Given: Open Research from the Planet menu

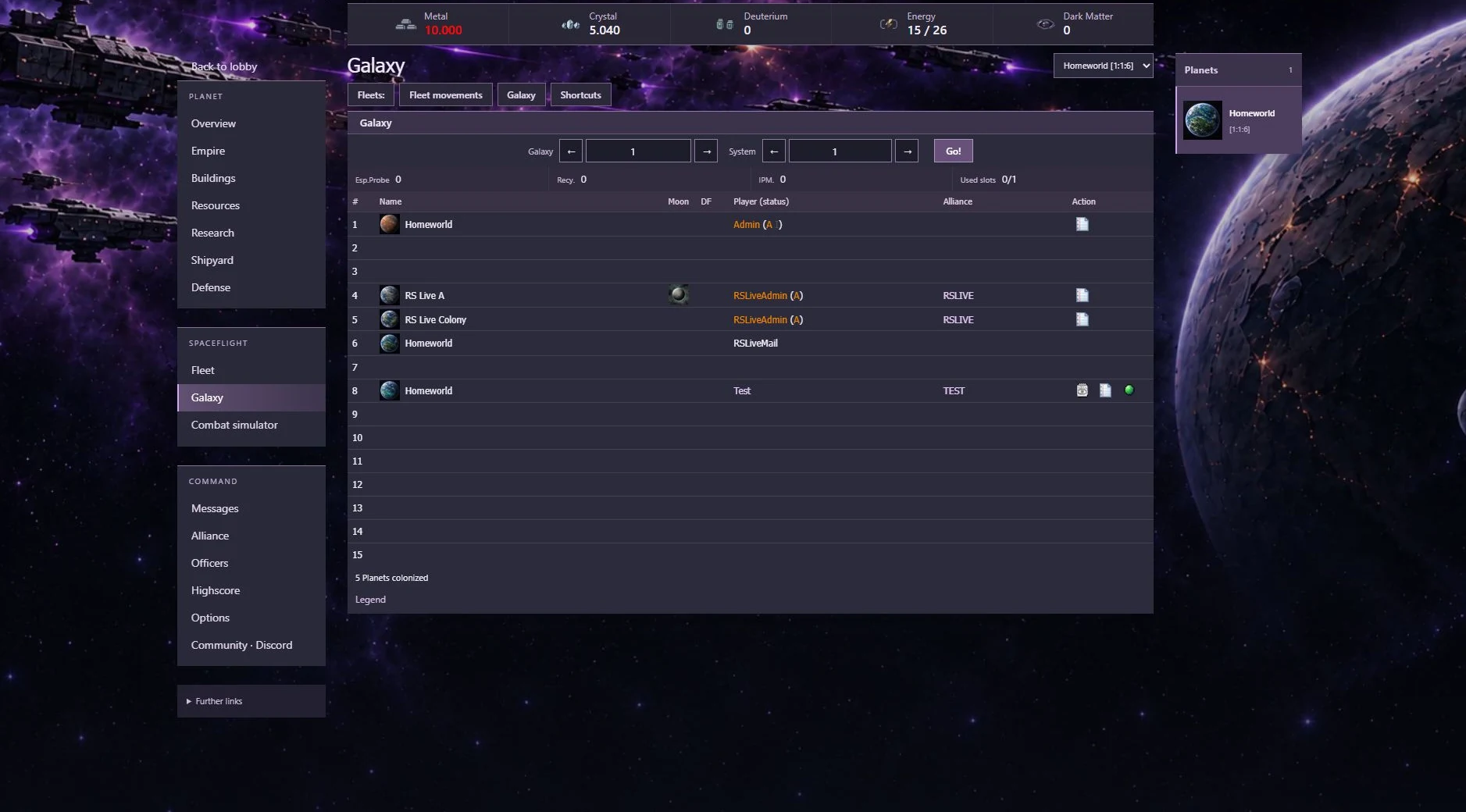Looking at the screenshot, I should click(x=251, y=233).
